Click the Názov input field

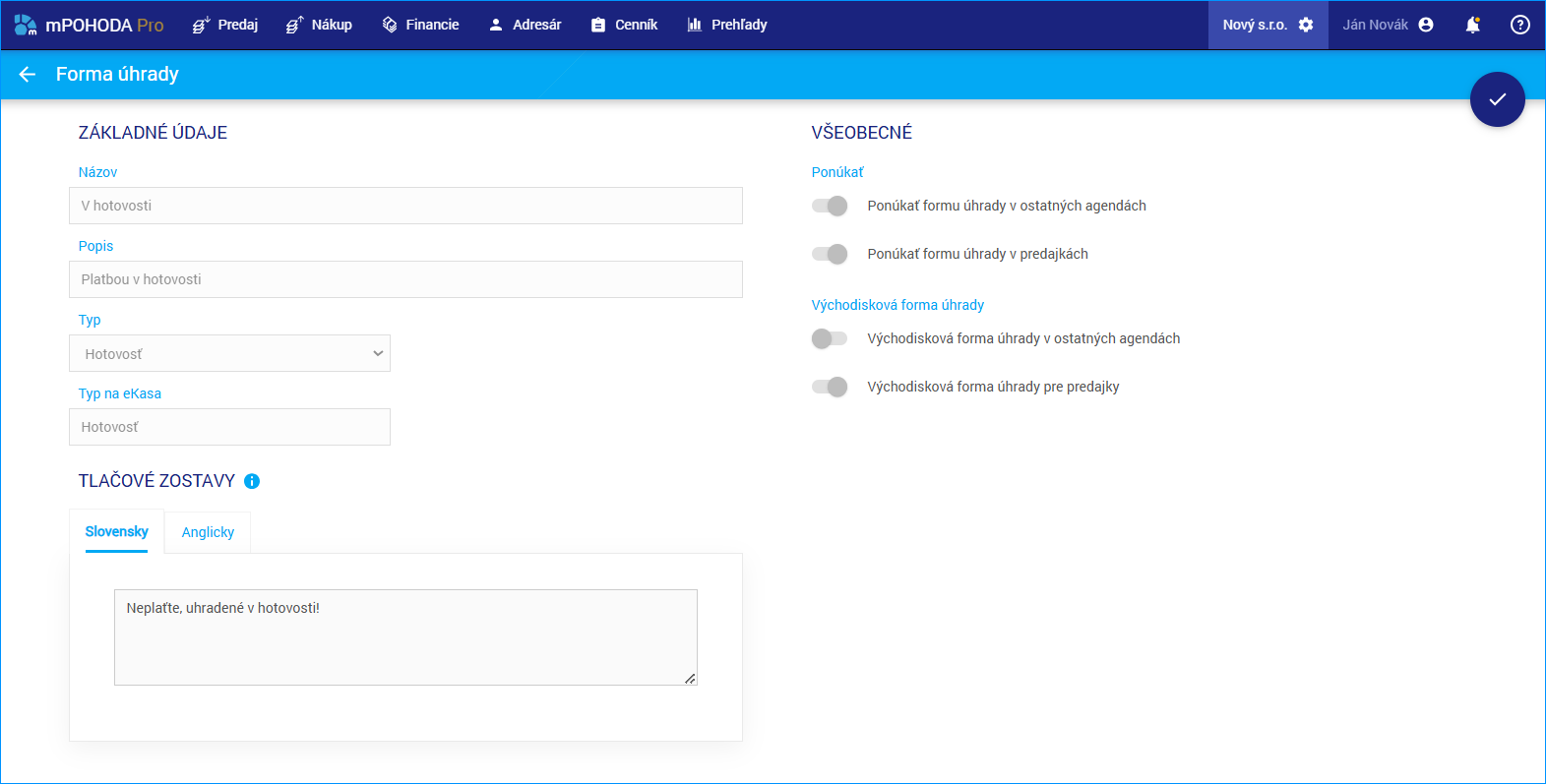click(x=405, y=206)
